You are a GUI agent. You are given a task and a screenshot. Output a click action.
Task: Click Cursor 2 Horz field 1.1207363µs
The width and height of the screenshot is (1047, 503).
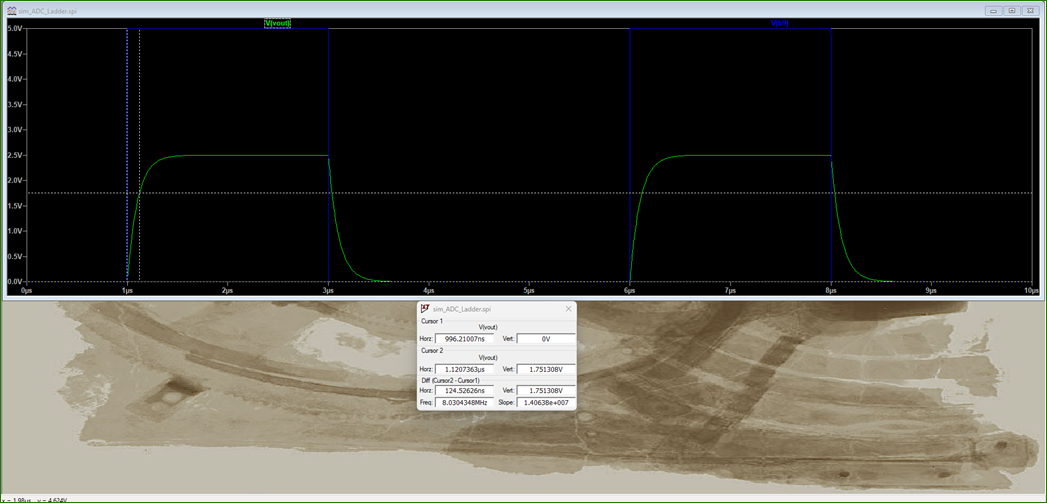click(x=464, y=369)
